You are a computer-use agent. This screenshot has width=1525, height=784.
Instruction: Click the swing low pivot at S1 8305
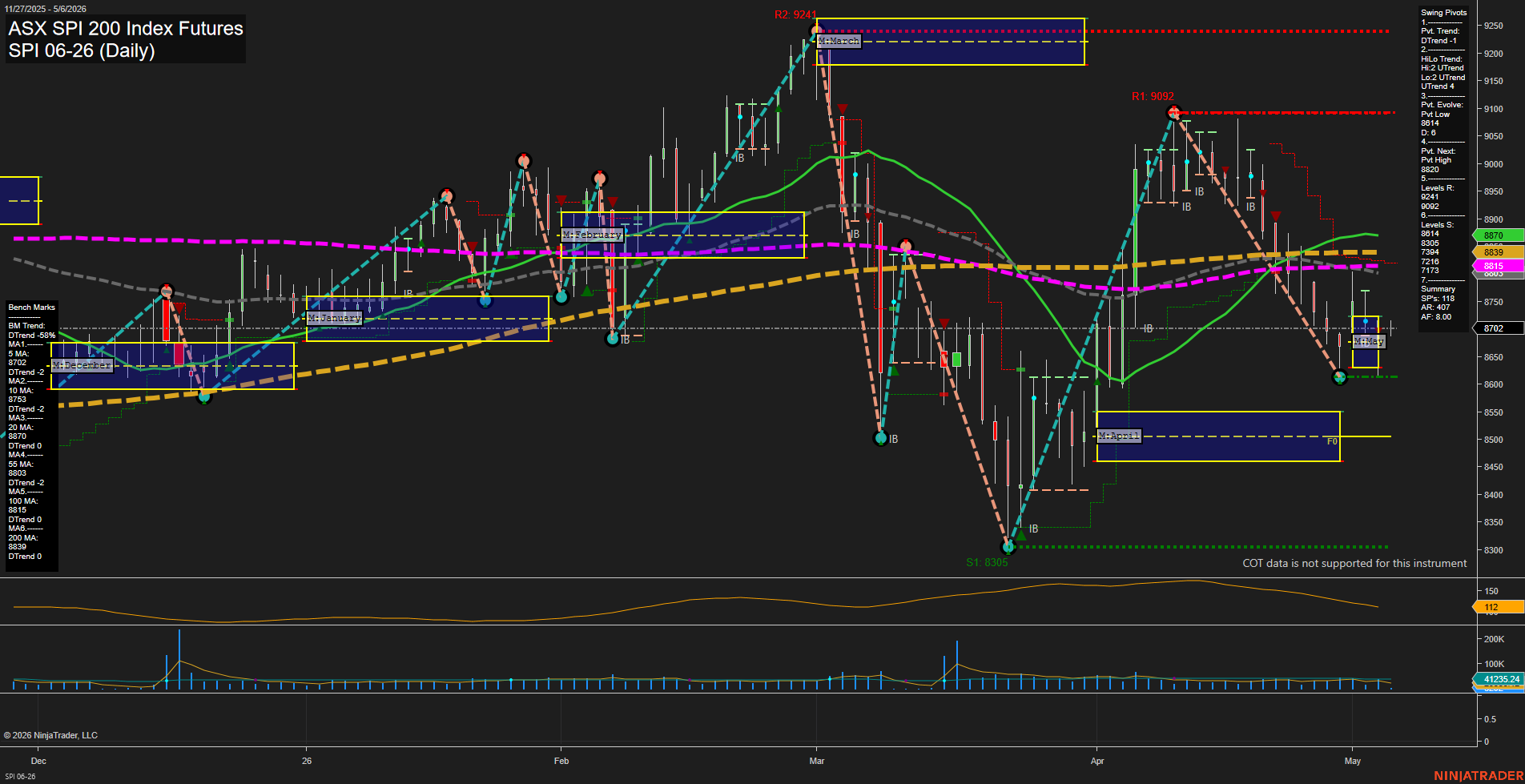coord(1008,547)
